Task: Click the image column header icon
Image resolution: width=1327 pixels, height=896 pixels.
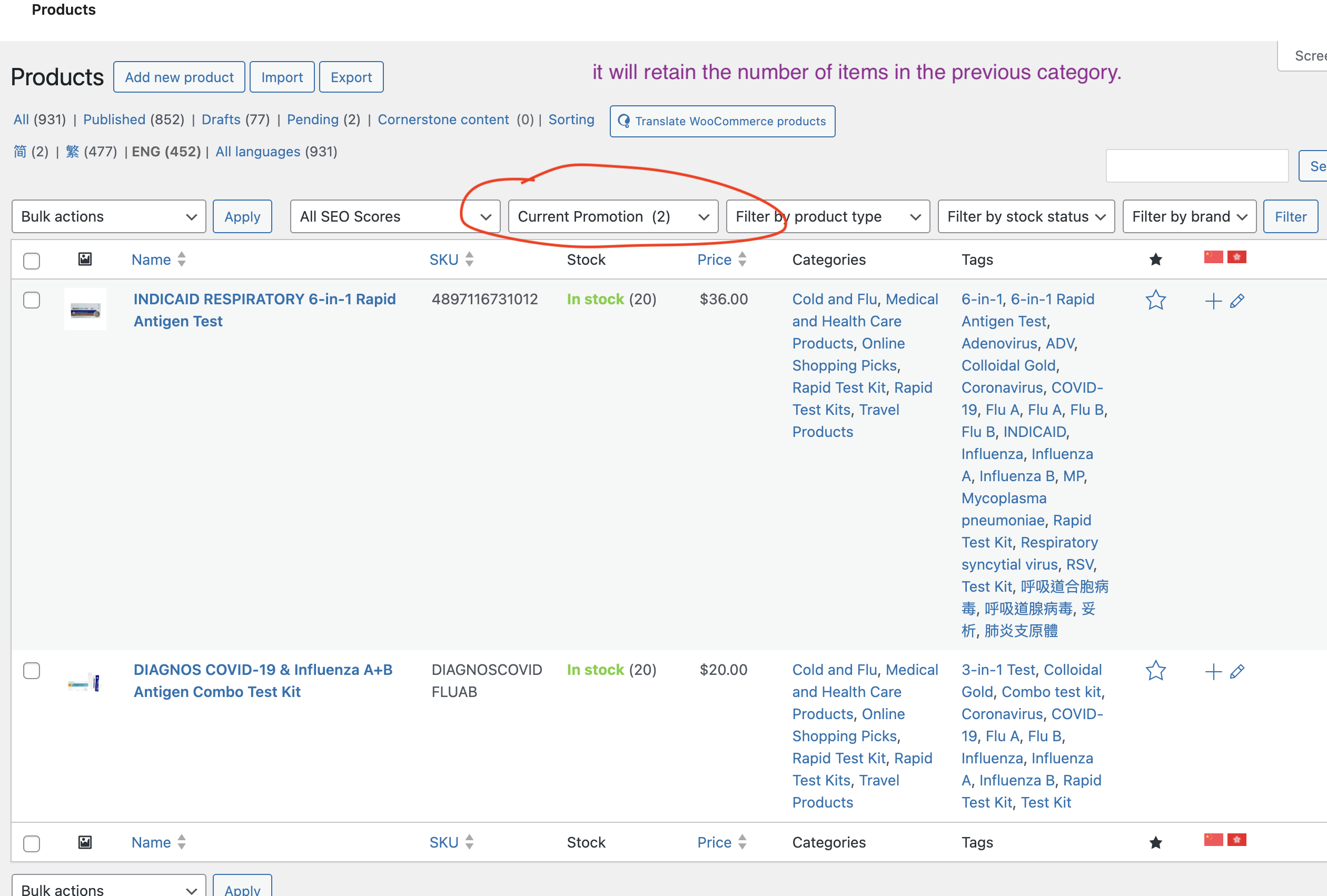Action: 84,259
